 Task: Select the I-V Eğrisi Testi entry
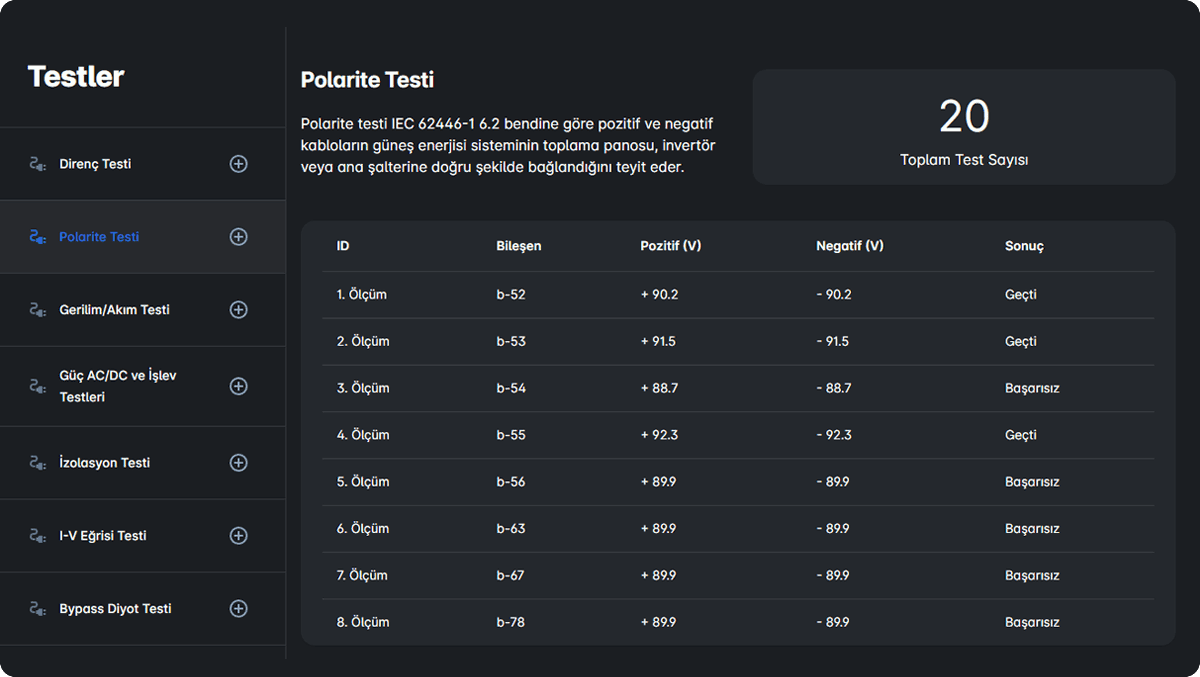[102, 536]
